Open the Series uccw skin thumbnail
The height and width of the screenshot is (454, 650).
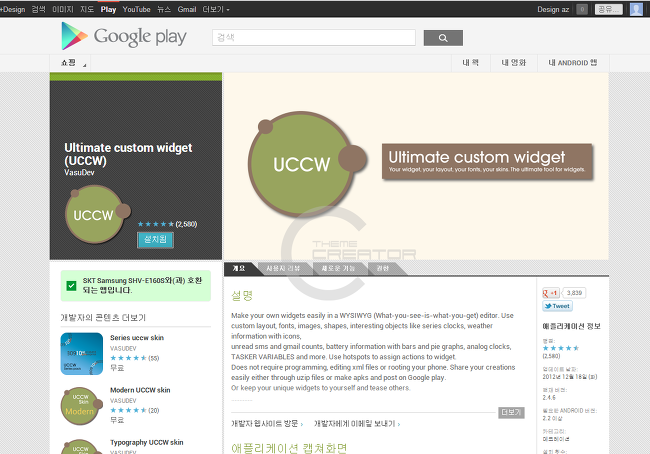click(82, 354)
